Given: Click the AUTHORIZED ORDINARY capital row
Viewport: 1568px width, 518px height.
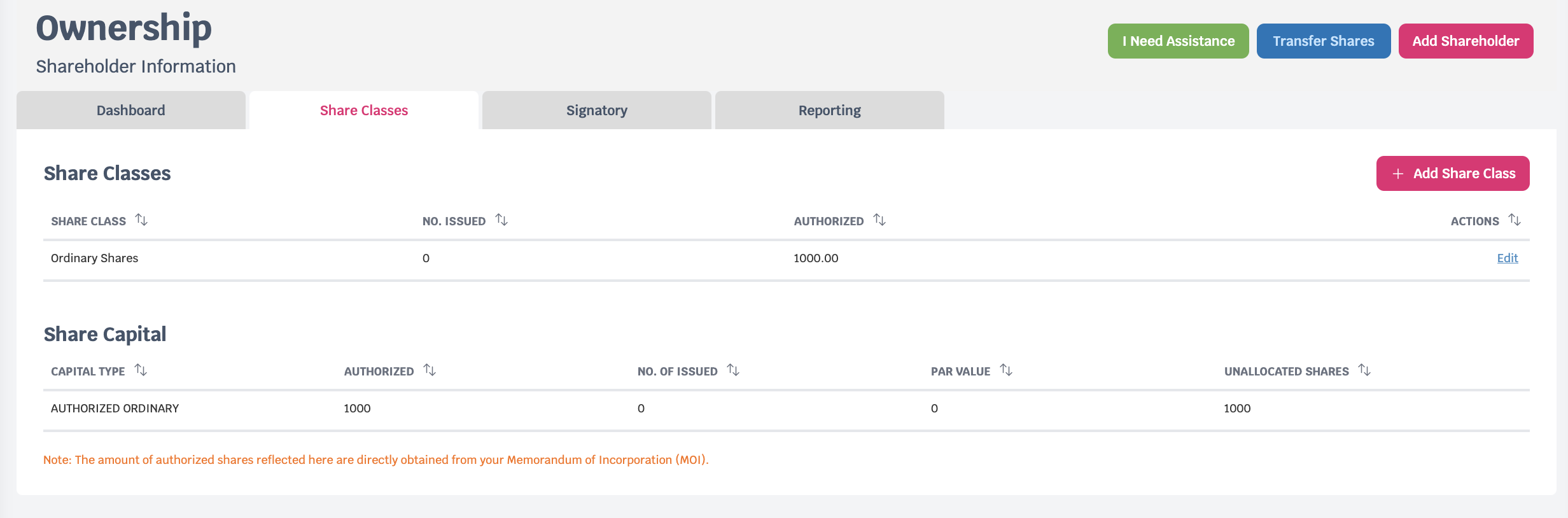Looking at the screenshot, I should (115, 409).
